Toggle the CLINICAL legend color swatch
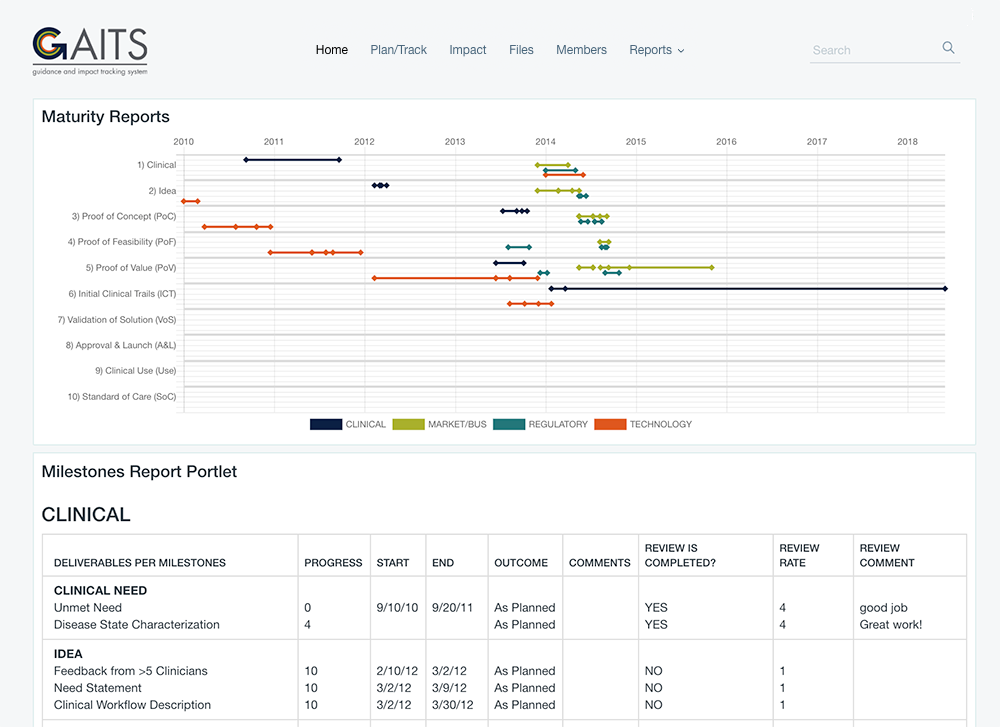 [325, 424]
